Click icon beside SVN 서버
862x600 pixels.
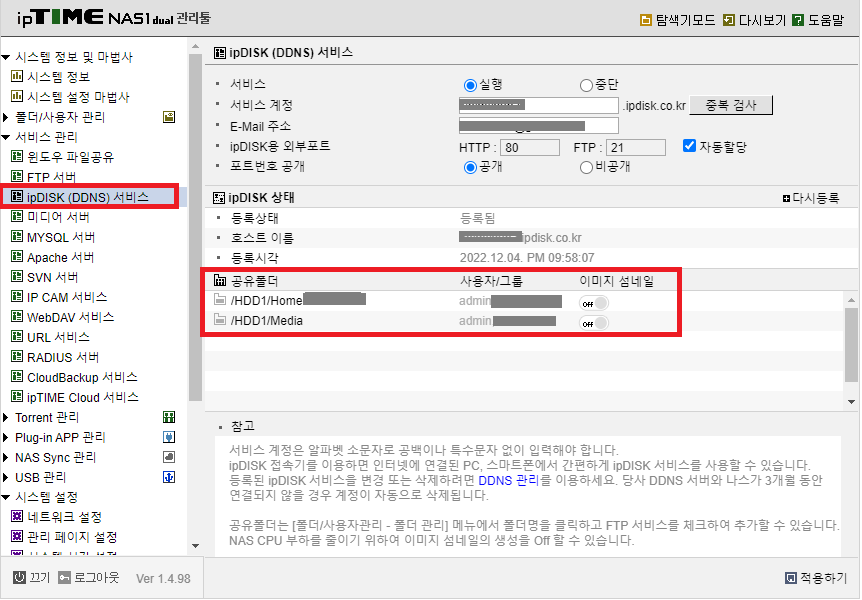click(x=17, y=277)
